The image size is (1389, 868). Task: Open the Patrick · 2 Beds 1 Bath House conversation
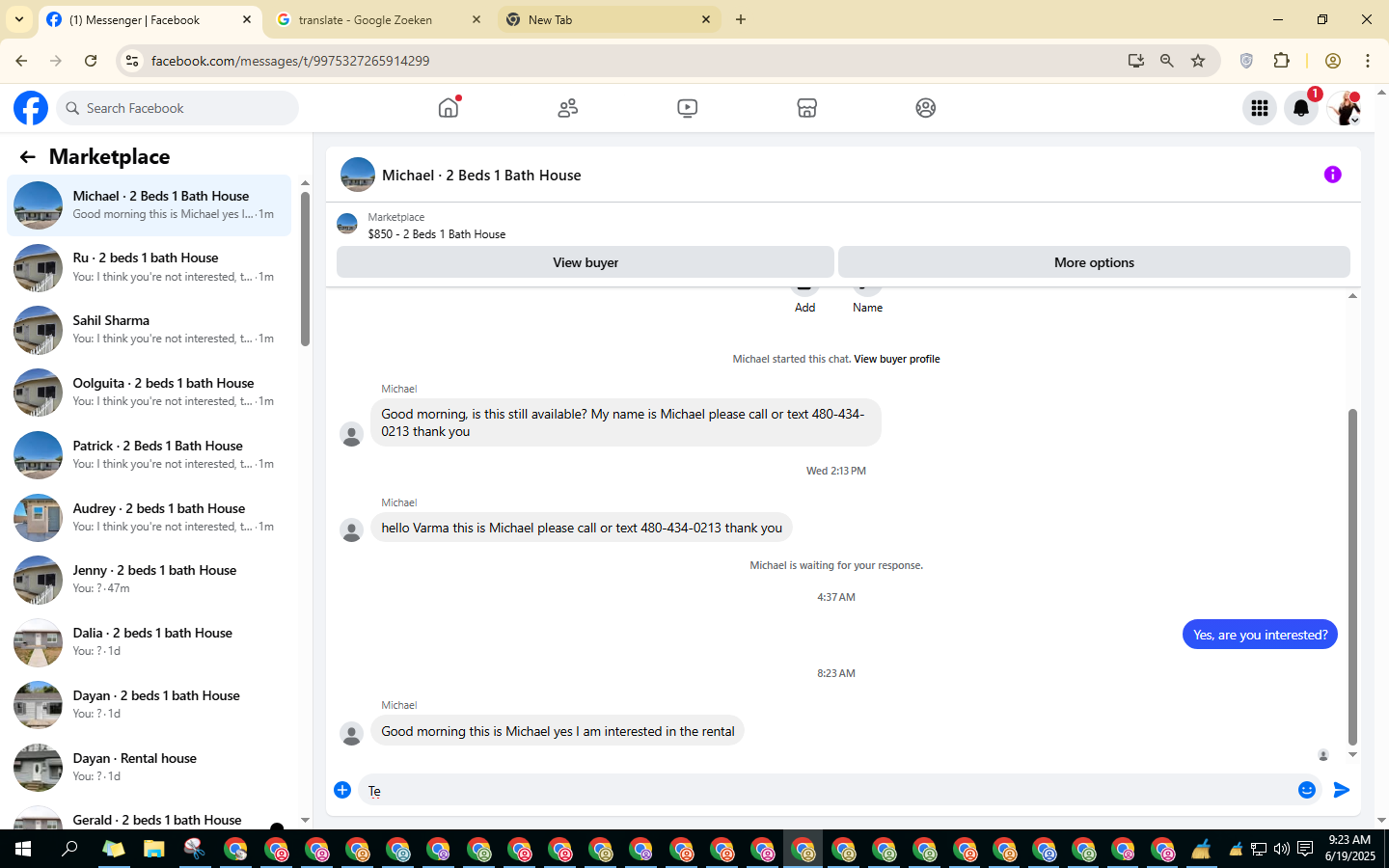pos(149,455)
